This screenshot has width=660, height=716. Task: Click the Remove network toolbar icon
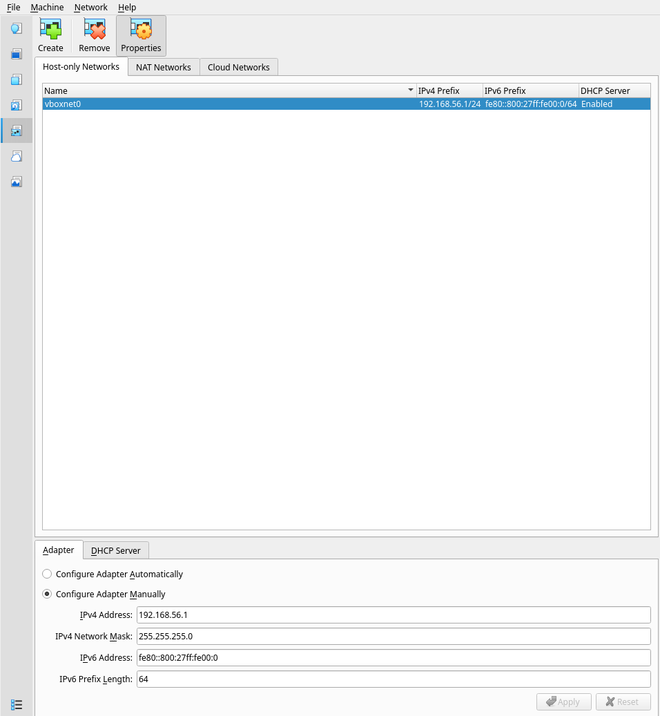[94, 36]
